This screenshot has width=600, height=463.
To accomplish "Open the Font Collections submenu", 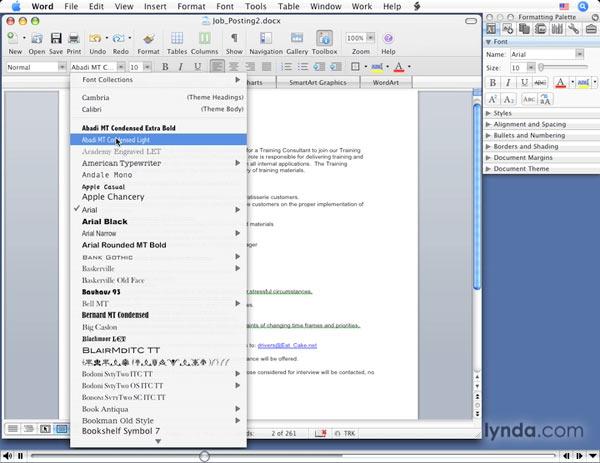I will [157, 79].
